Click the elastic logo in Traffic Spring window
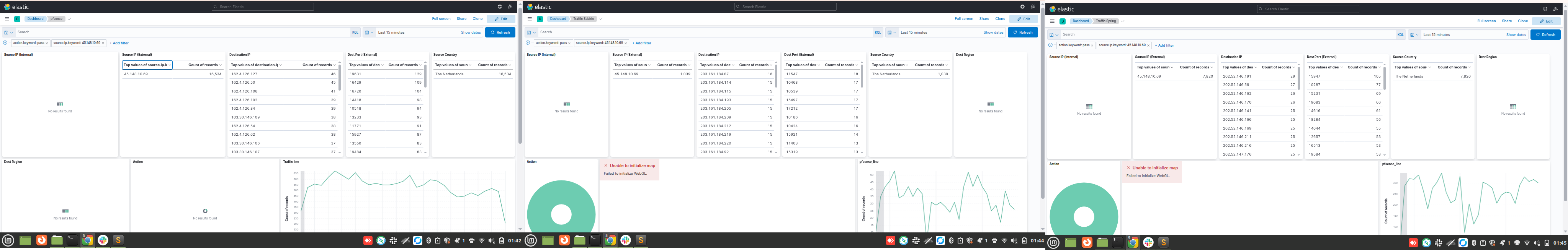The height and width of the screenshot is (250, 1568). click(1062, 9)
